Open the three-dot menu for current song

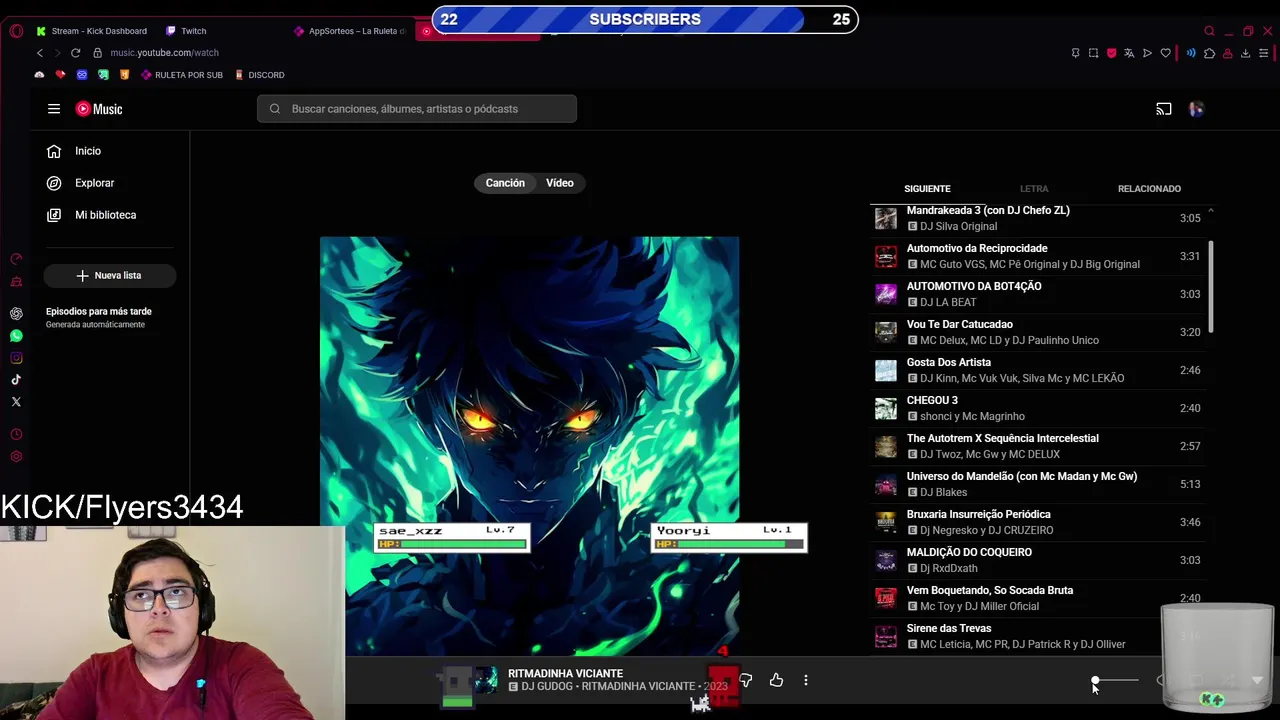click(806, 680)
